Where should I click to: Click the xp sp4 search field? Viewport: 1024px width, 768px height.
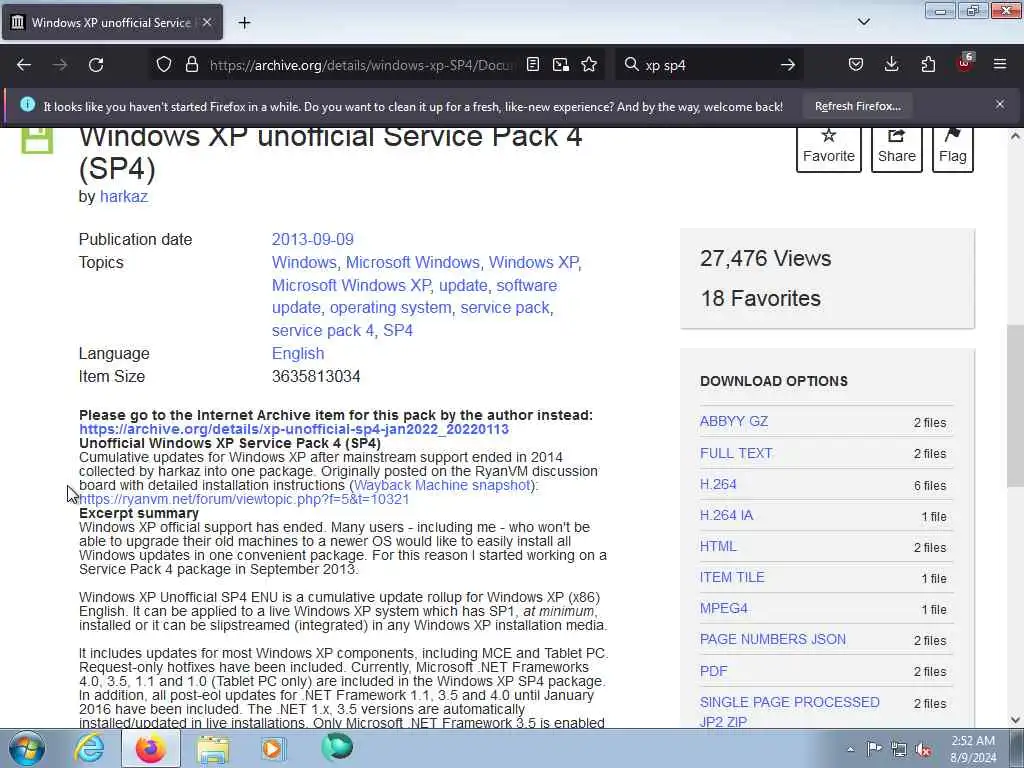pos(708,65)
